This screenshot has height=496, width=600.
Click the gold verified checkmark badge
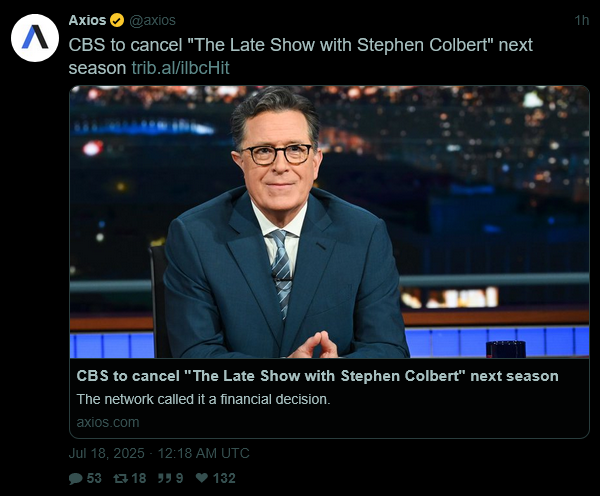[x=117, y=20]
